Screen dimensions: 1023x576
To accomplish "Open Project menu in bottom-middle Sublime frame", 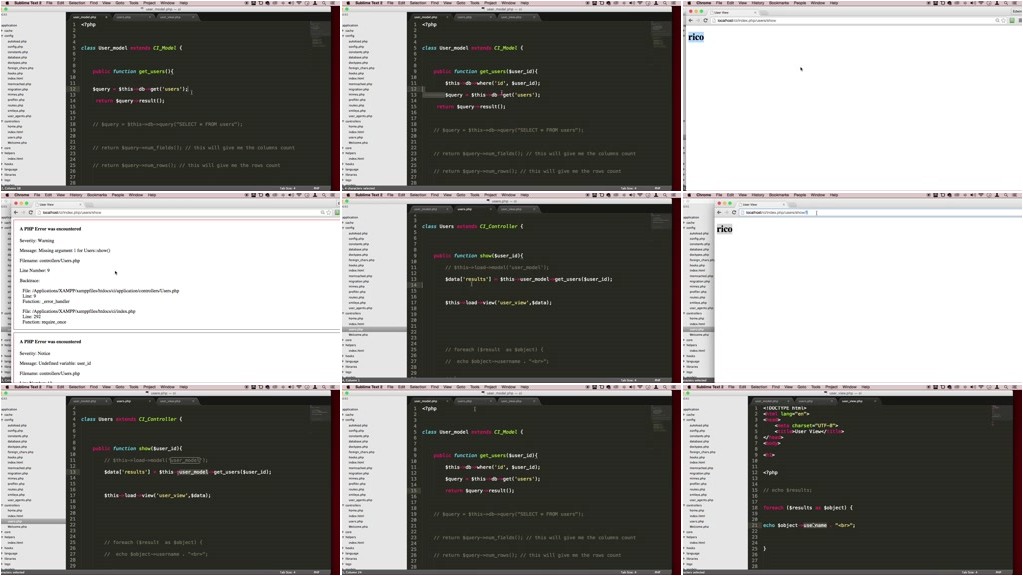I will click(x=490, y=387).
